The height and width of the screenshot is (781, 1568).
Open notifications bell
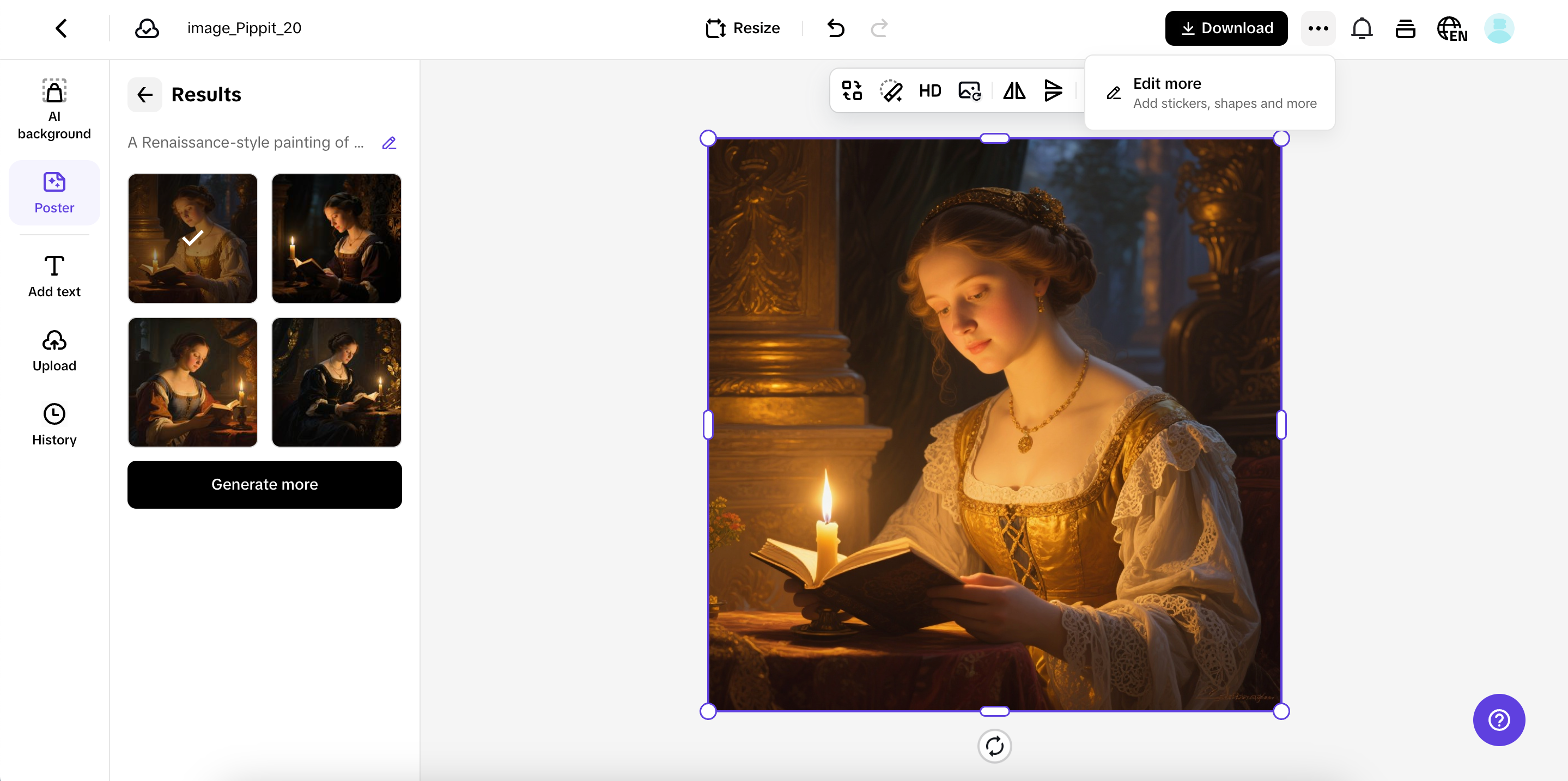coord(1362,28)
